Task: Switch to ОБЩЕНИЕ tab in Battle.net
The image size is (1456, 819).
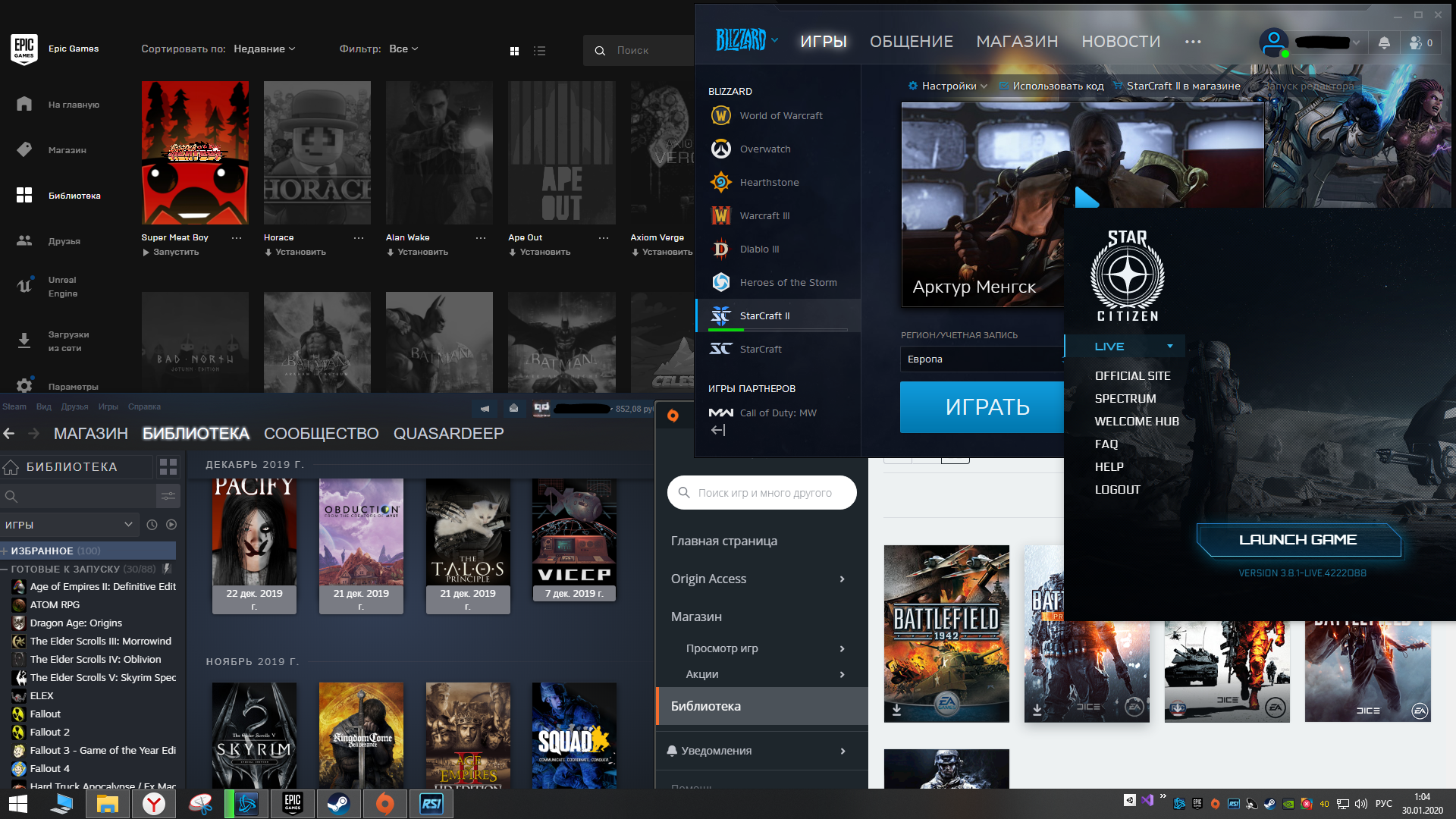Action: (x=911, y=42)
